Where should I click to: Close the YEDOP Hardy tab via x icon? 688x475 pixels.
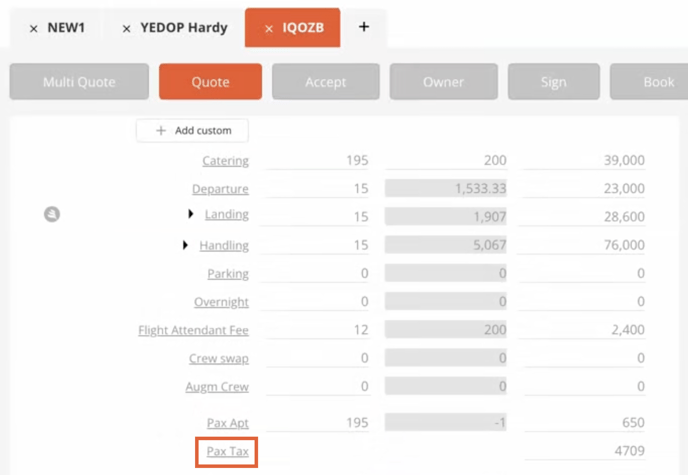(x=126, y=29)
